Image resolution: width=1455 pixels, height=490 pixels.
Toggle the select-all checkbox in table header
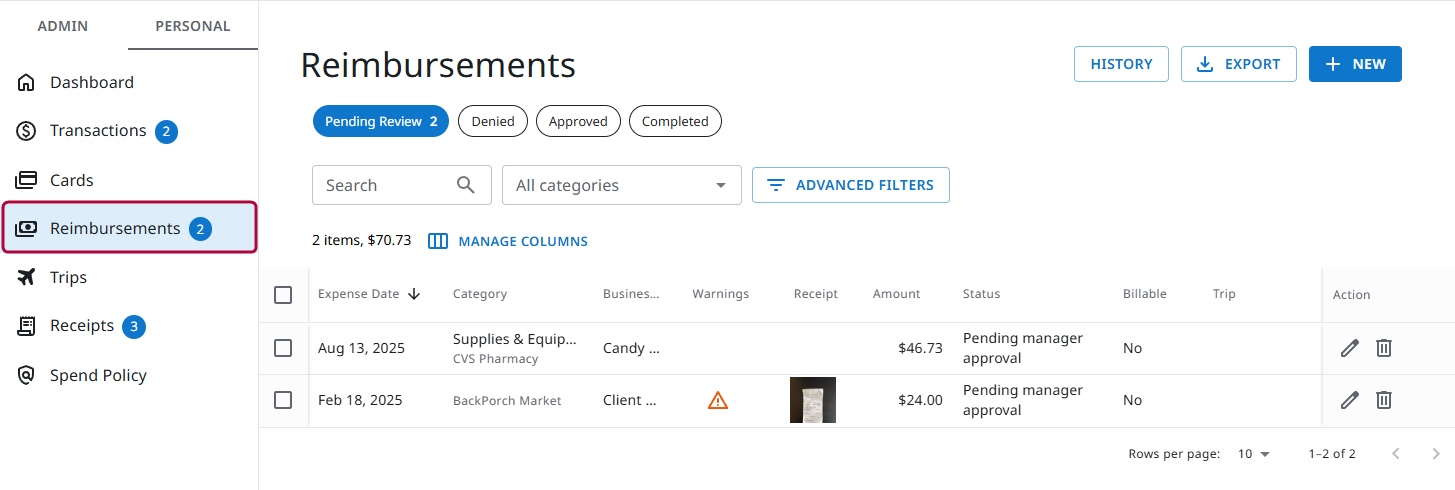283,295
